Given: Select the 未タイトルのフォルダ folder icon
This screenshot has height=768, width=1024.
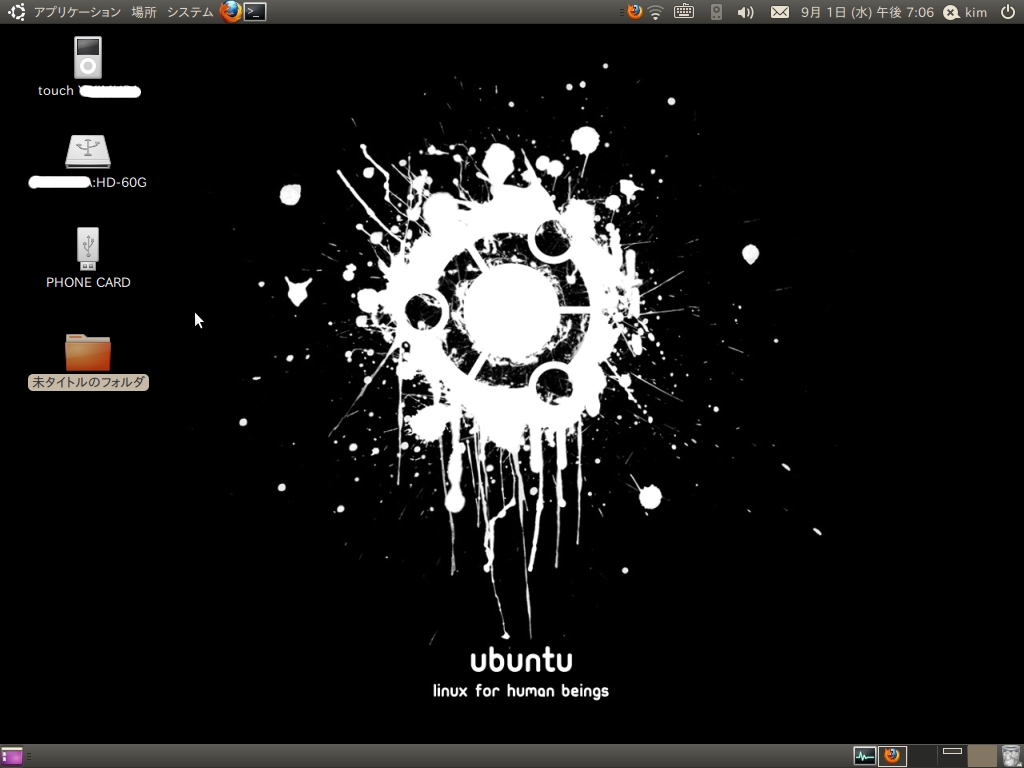Looking at the screenshot, I should tap(88, 353).
